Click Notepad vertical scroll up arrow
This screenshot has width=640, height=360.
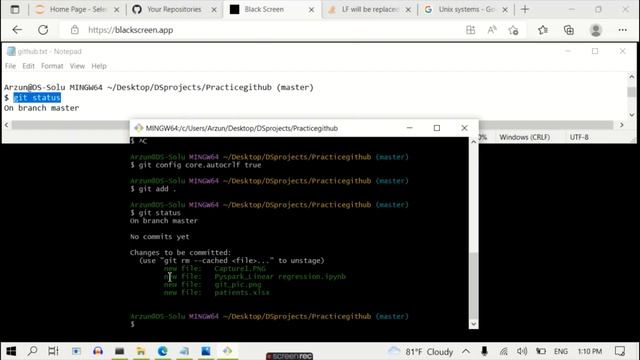click(631, 77)
